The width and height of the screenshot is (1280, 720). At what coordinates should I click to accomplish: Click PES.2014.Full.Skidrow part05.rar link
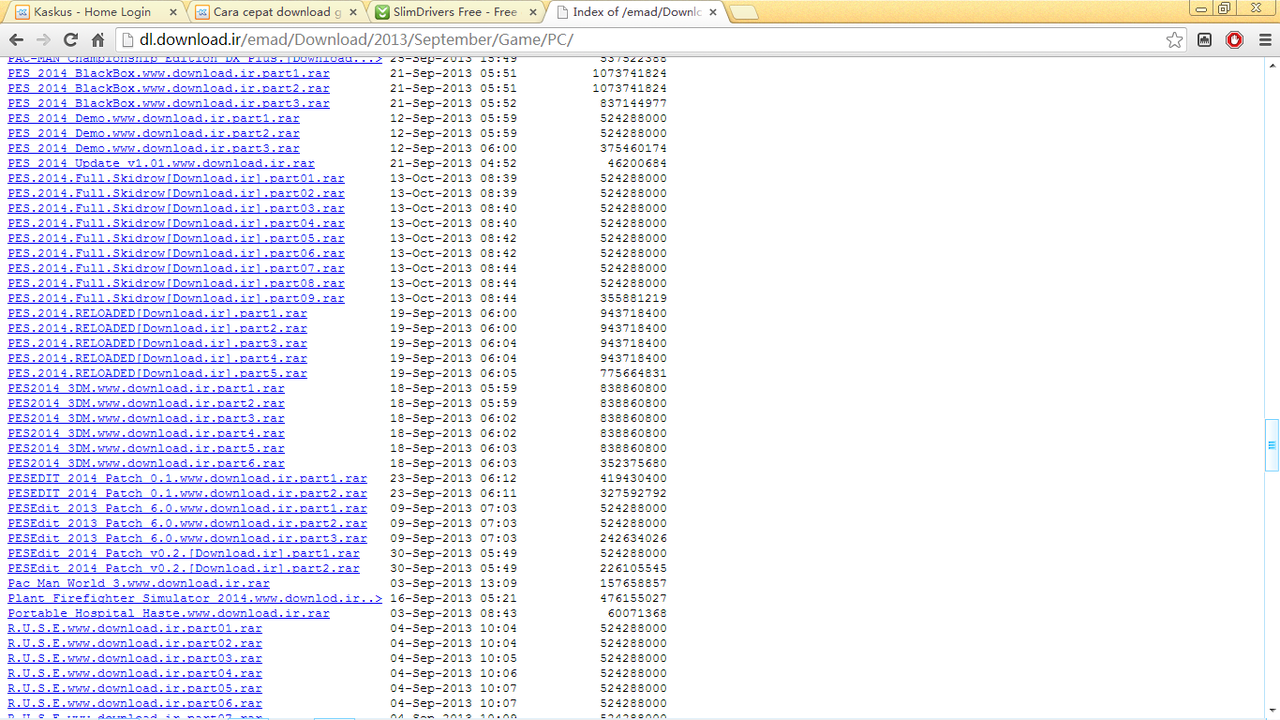coord(176,238)
